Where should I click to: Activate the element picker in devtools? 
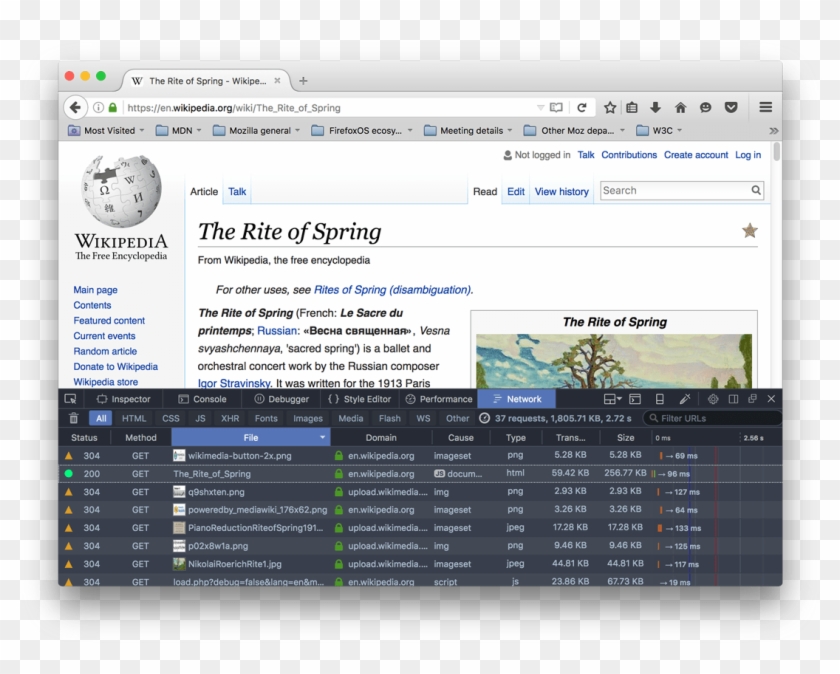point(70,399)
